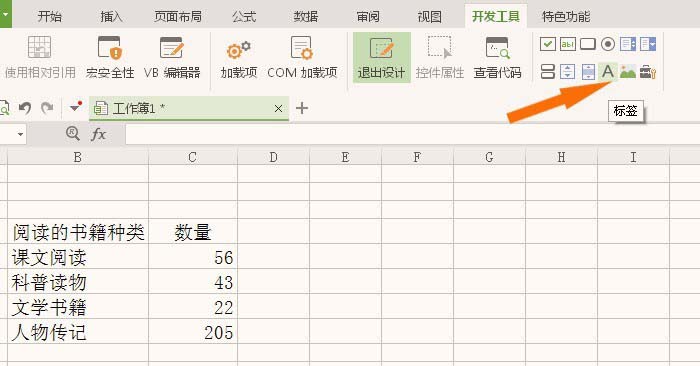The width and height of the screenshot is (700, 366).
Task: Switch to the 数据 tab
Action: pos(306,17)
